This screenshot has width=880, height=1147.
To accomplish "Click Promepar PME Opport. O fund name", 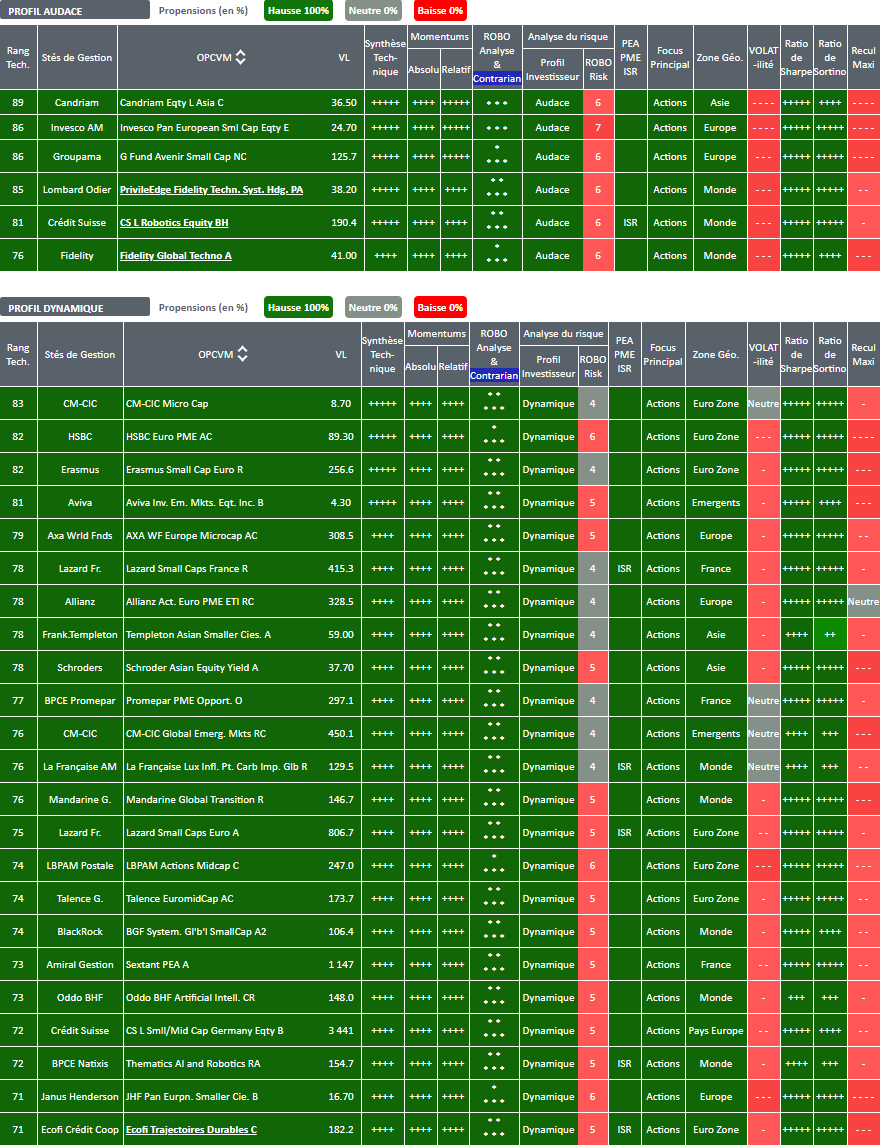I will (x=184, y=700).
